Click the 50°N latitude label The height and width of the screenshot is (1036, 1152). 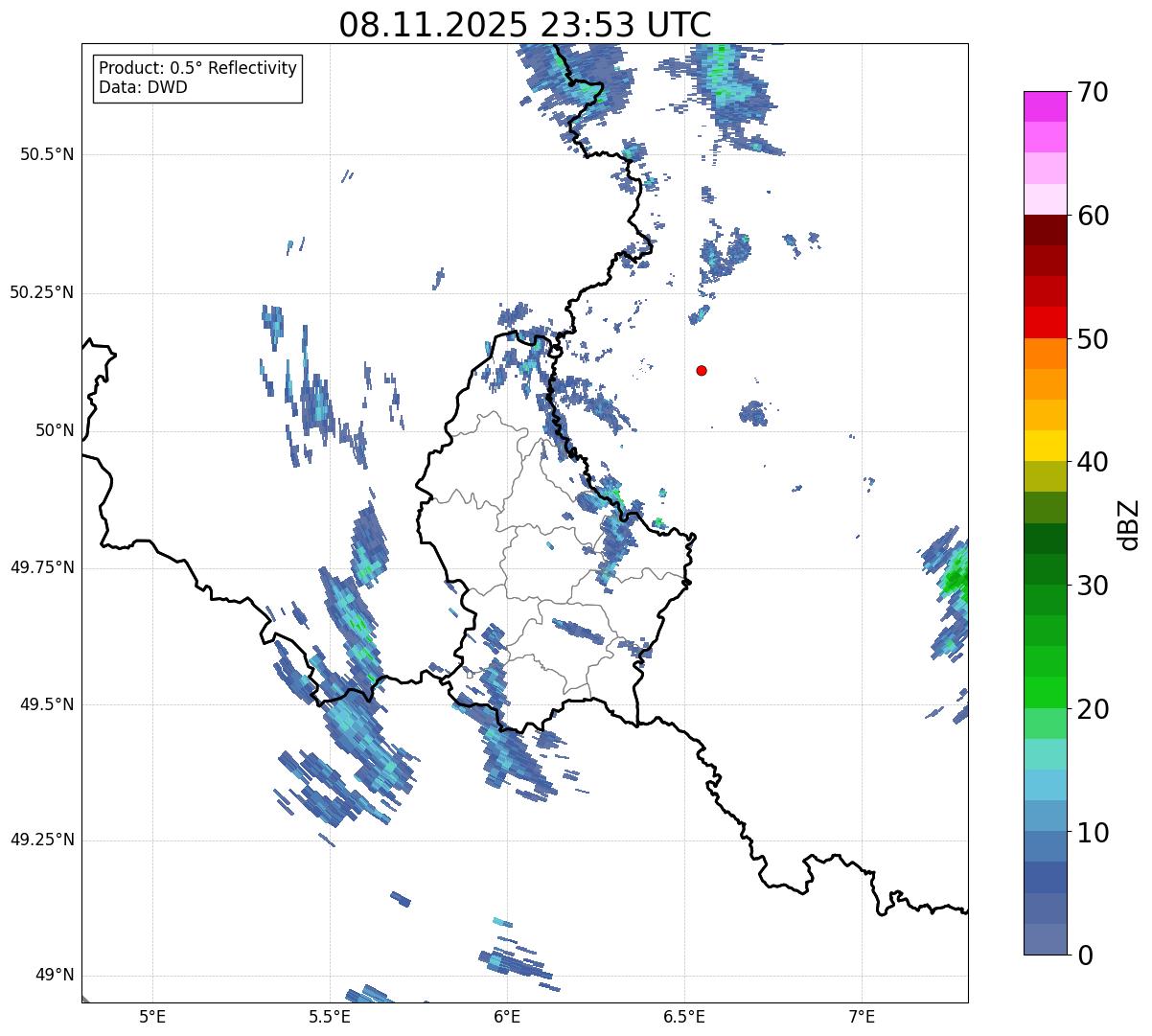click(x=55, y=430)
